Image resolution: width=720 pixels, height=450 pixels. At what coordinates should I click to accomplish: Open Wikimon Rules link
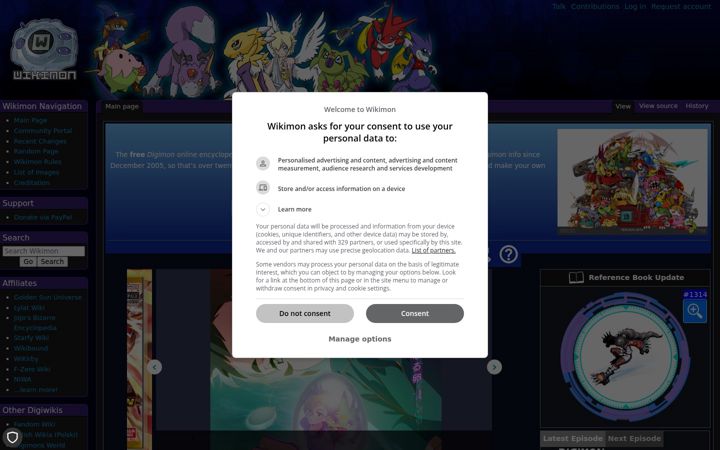click(x=37, y=162)
